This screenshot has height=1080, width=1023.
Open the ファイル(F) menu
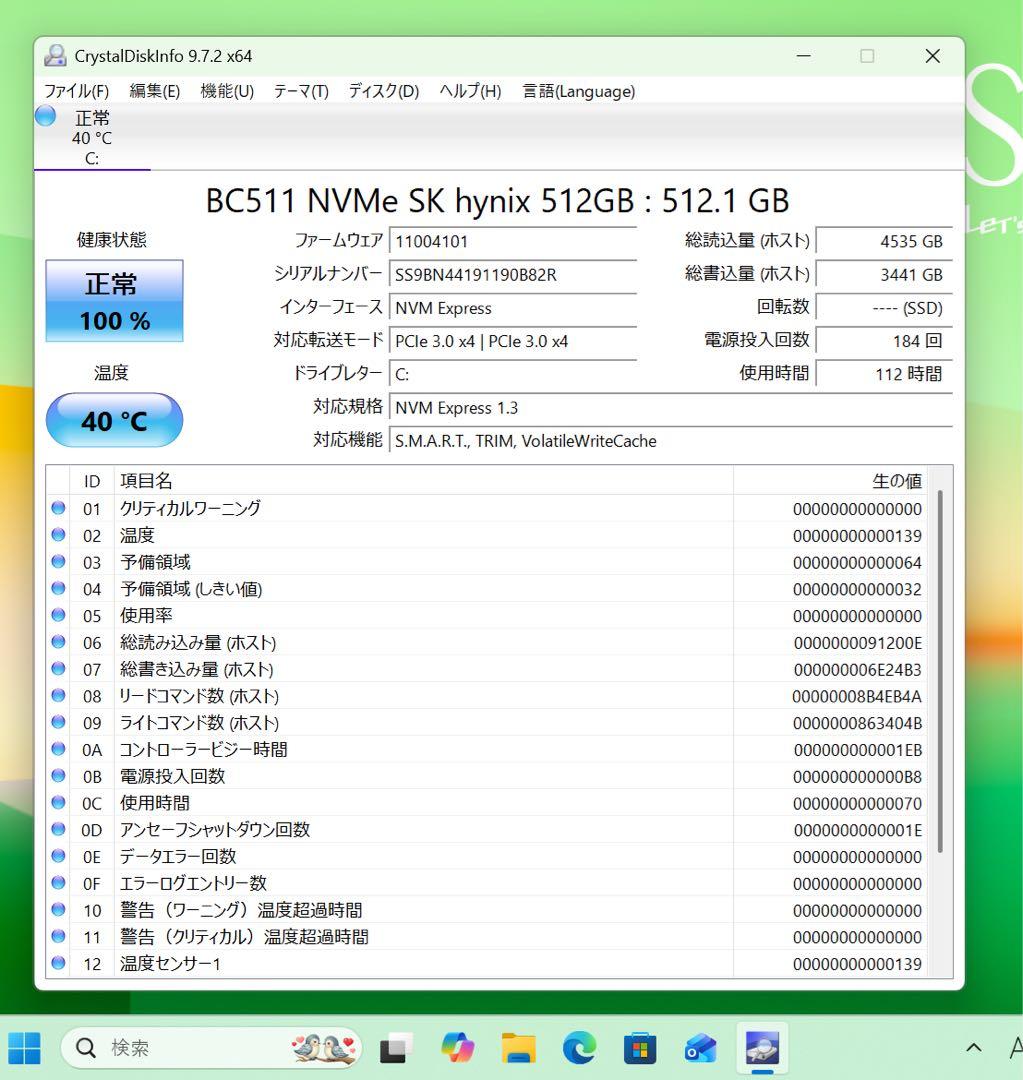tap(78, 91)
